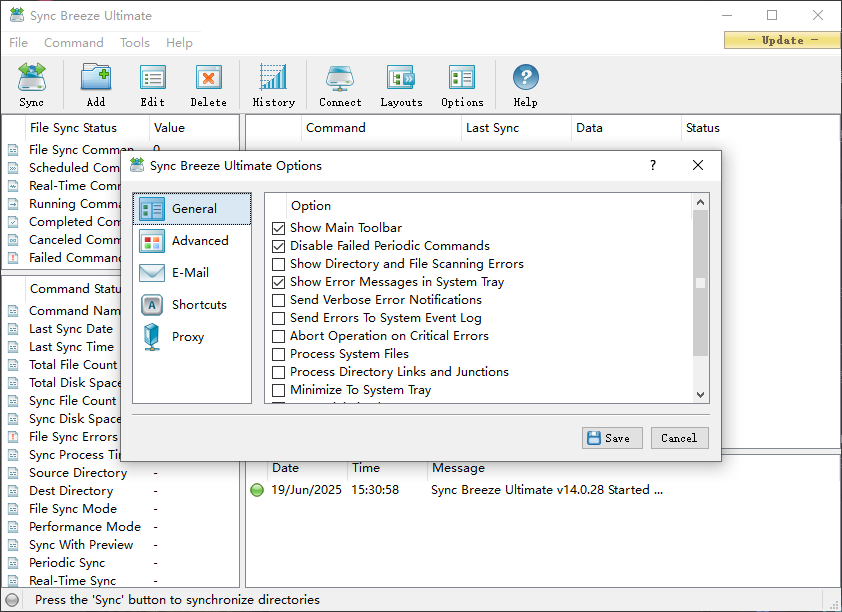Click the '15:30:58' time cell
Viewport: 842px width, 612px height.
pos(375,490)
